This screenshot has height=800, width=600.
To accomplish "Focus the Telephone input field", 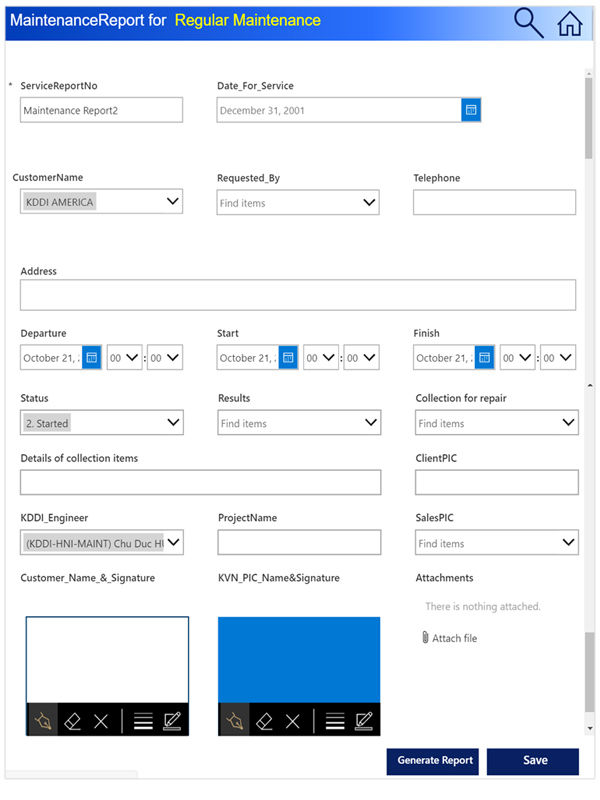I will [x=494, y=202].
